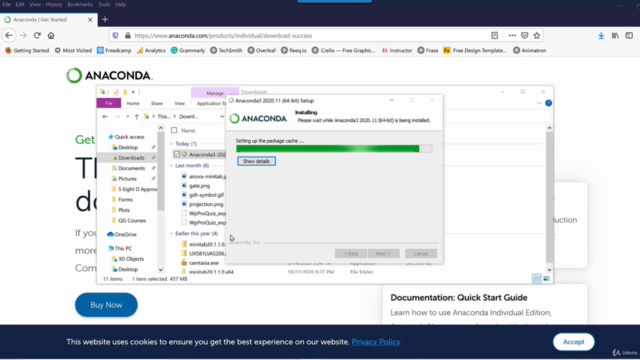Go to Firefox home page icon
The image size is (640, 360).
click(x=51, y=36)
